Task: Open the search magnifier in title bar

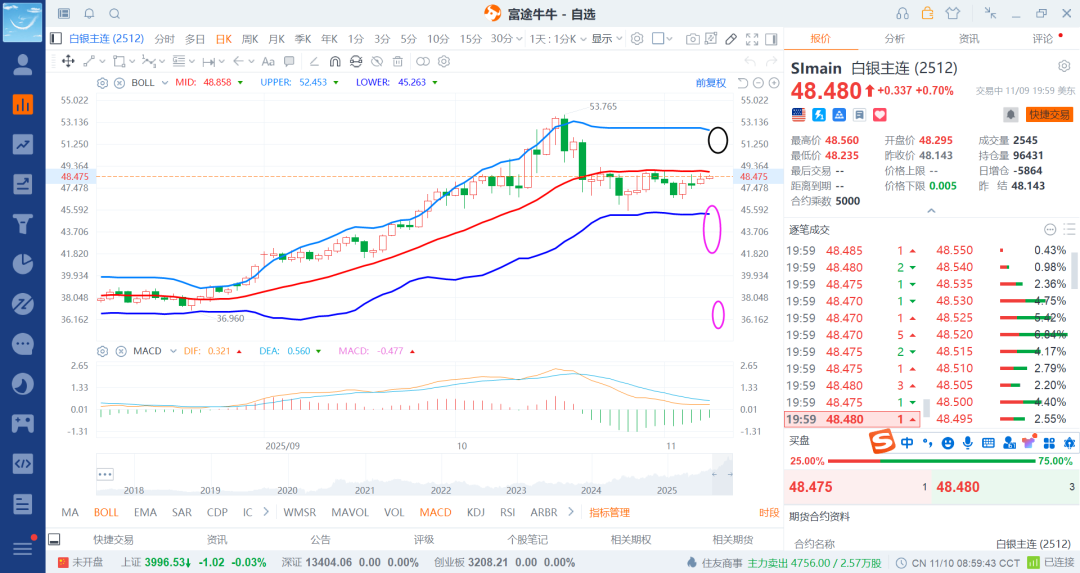Action: pos(114,14)
